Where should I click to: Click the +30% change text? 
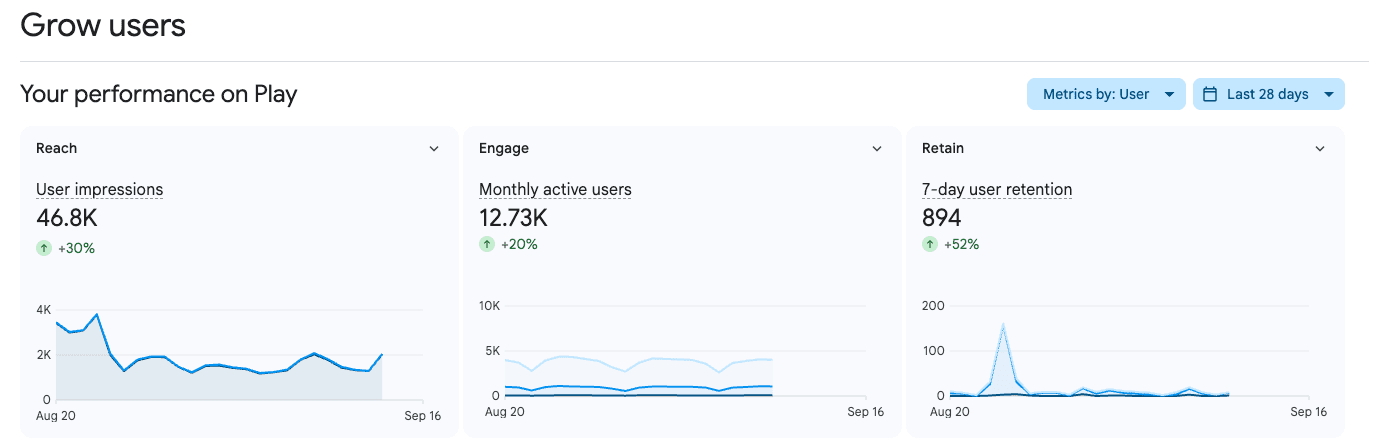(x=76, y=248)
